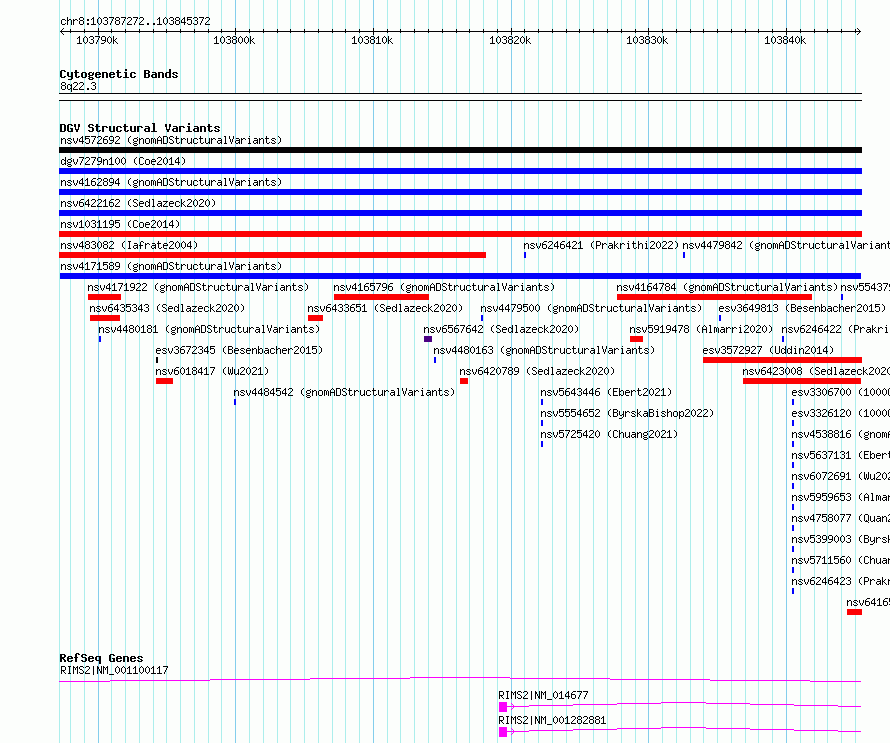
Task: Click red bar of nsv4171922
Action: (104, 297)
